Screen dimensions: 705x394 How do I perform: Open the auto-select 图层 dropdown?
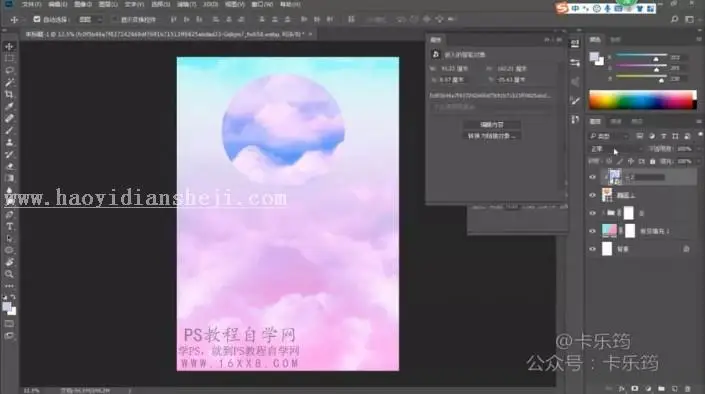coord(90,20)
